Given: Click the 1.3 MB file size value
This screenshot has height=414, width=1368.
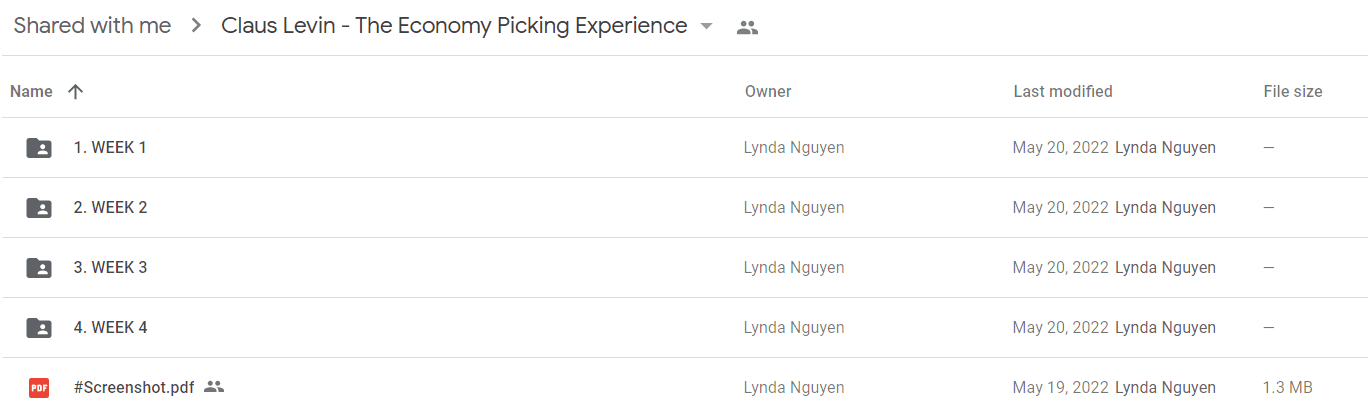Looking at the screenshot, I should point(1288,387).
